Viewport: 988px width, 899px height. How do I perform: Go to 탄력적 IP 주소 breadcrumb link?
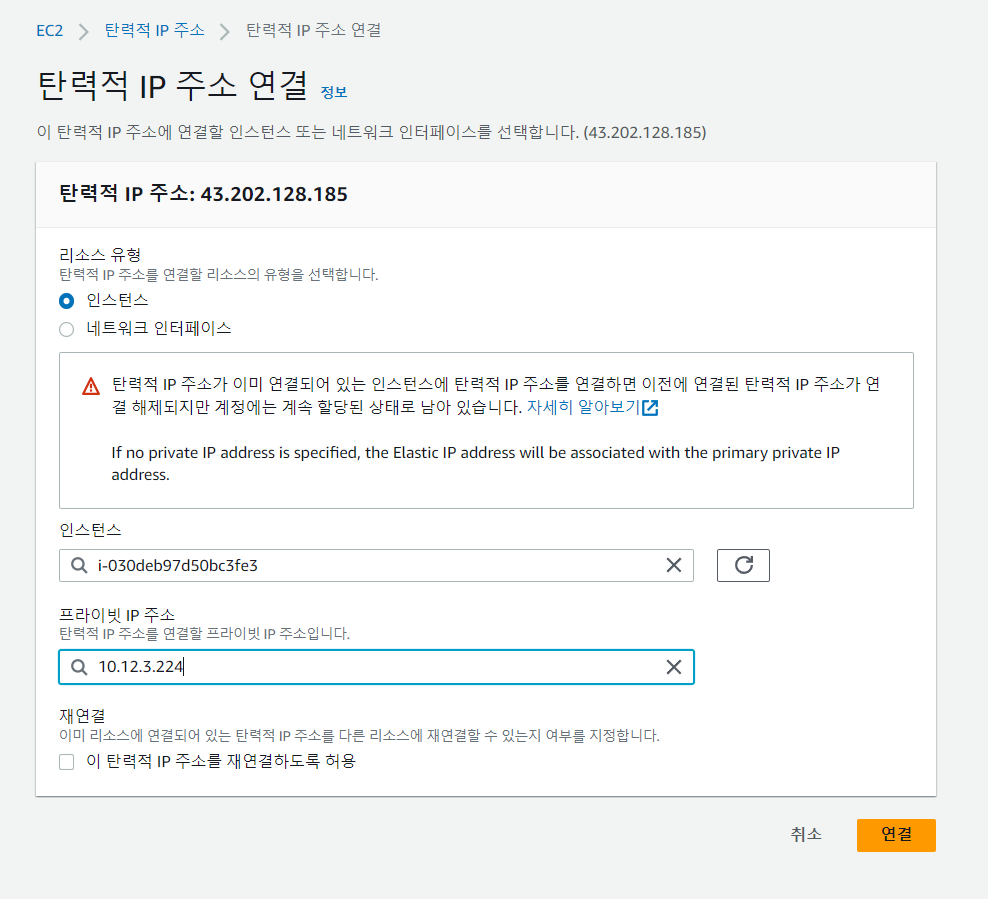coord(154,30)
